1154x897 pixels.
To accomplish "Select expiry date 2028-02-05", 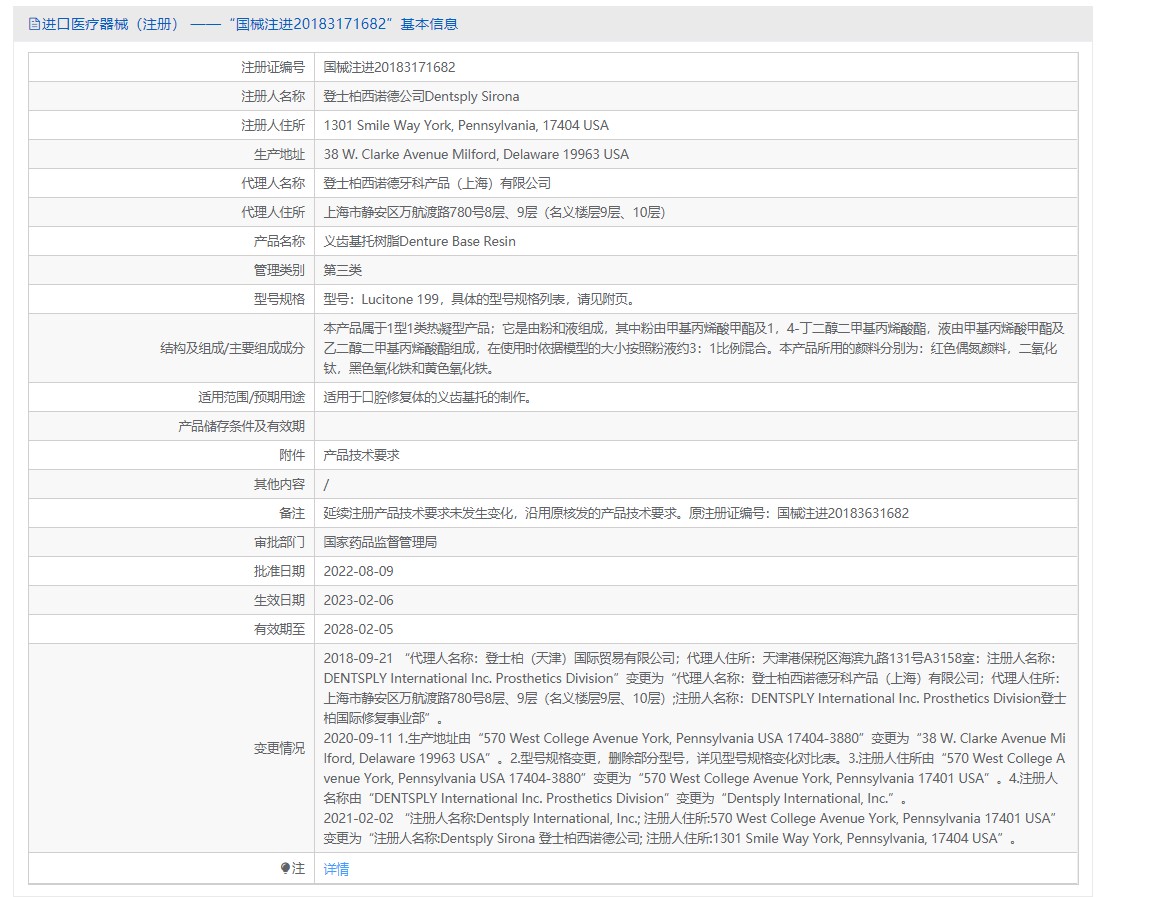I will point(358,629).
